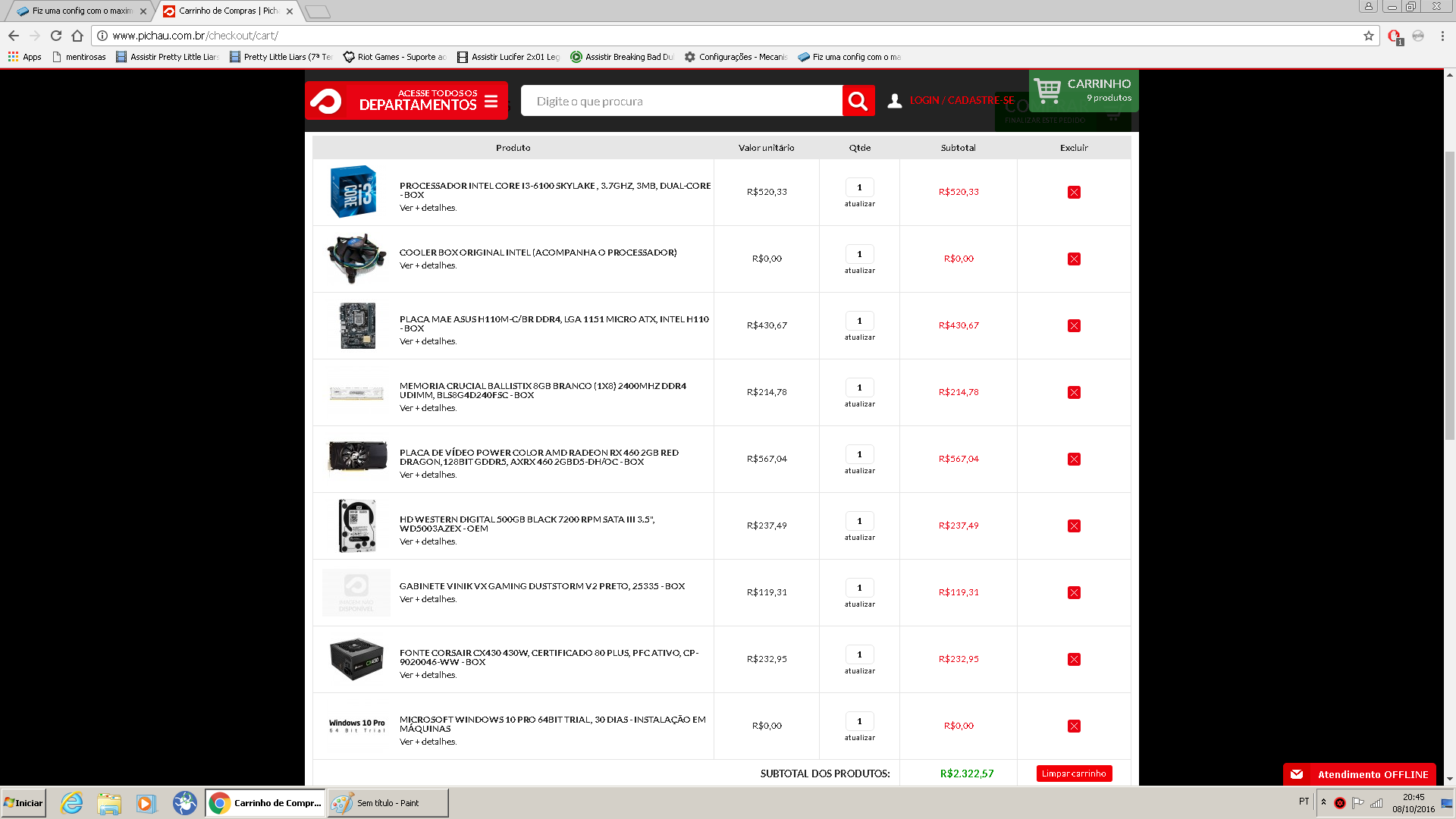Remove the Intel Core i3-6100 processor from cart
The width and height of the screenshot is (1456, 819).
(1074, 192)
